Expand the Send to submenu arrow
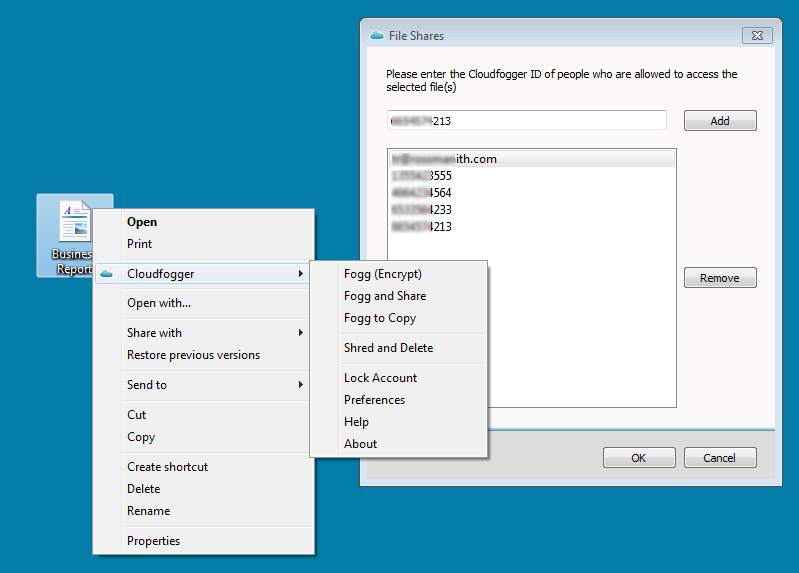The height and width of the screenshot is (573, 799). (301, 384)
